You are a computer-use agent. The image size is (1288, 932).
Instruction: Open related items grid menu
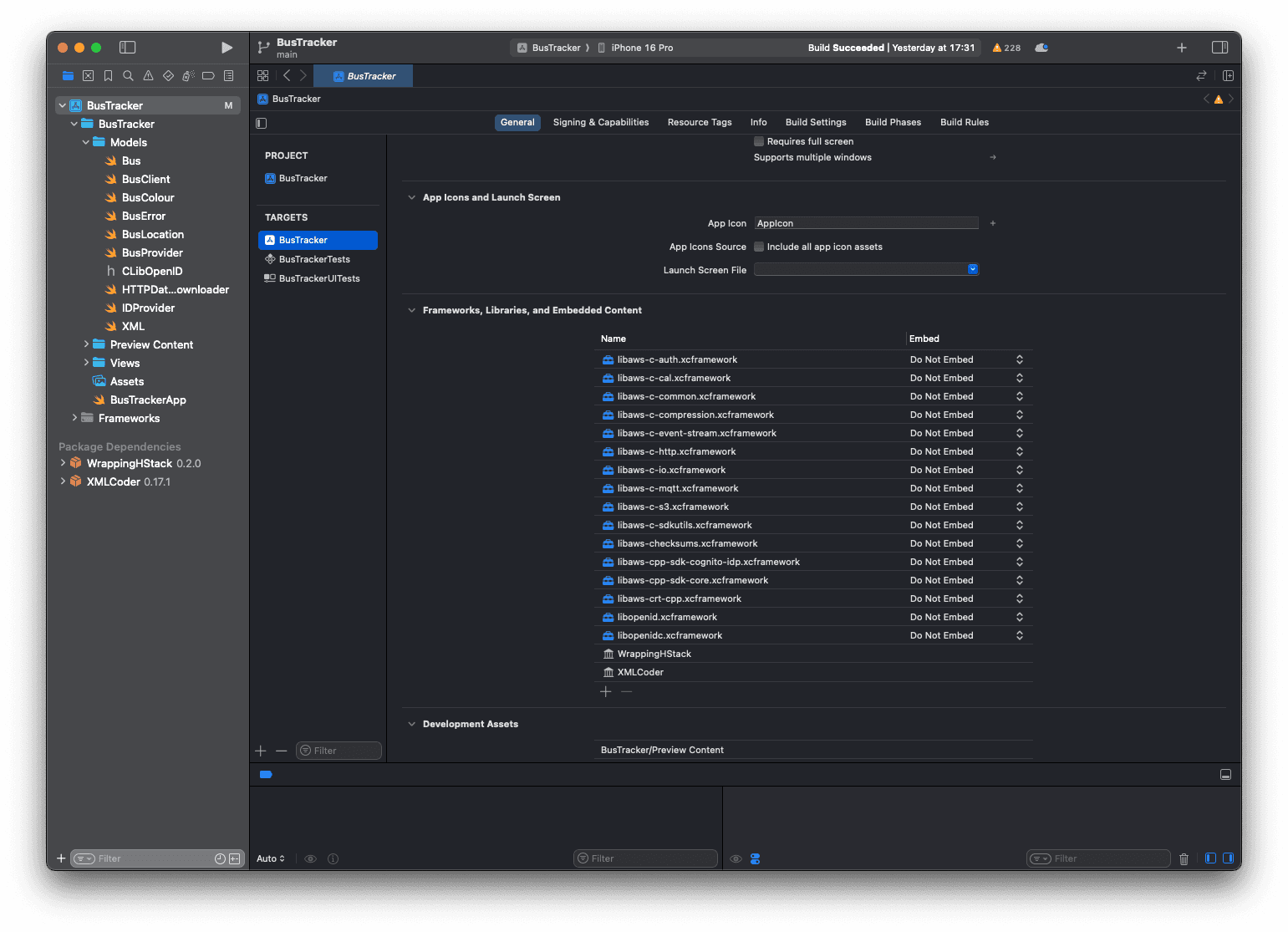pos(263,75)
